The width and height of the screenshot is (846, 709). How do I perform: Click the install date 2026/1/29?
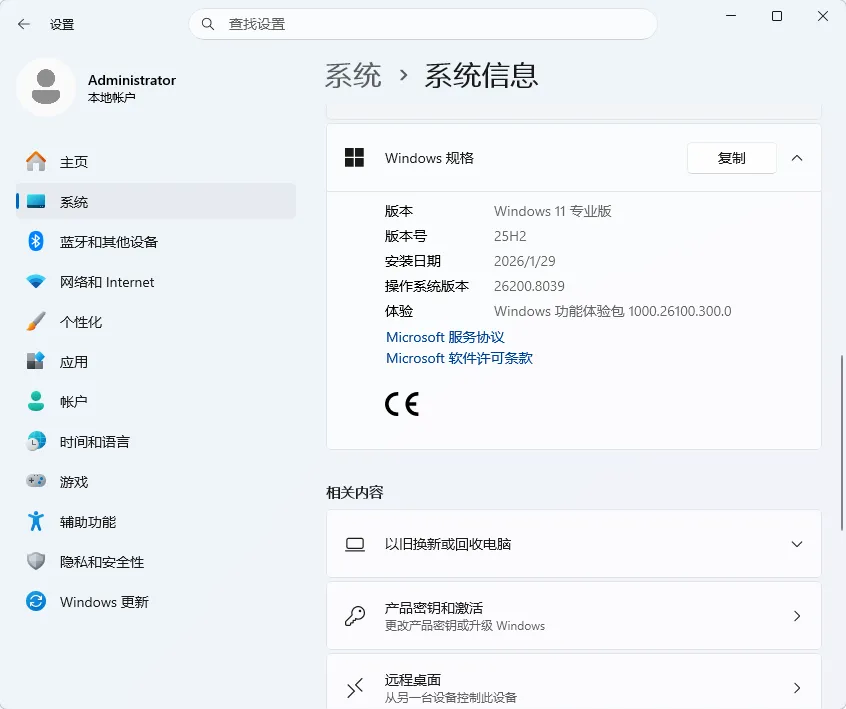(x=524, y=261)
